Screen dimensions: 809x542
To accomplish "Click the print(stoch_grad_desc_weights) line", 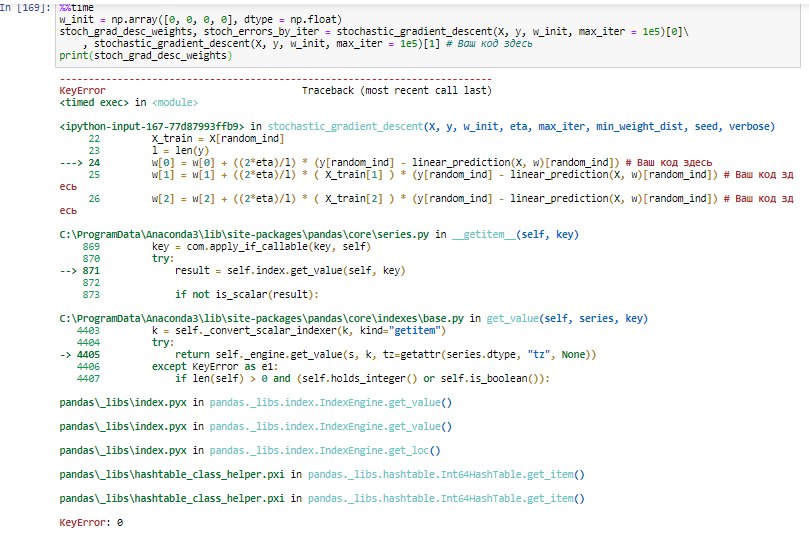I will (x=145, y=55).
